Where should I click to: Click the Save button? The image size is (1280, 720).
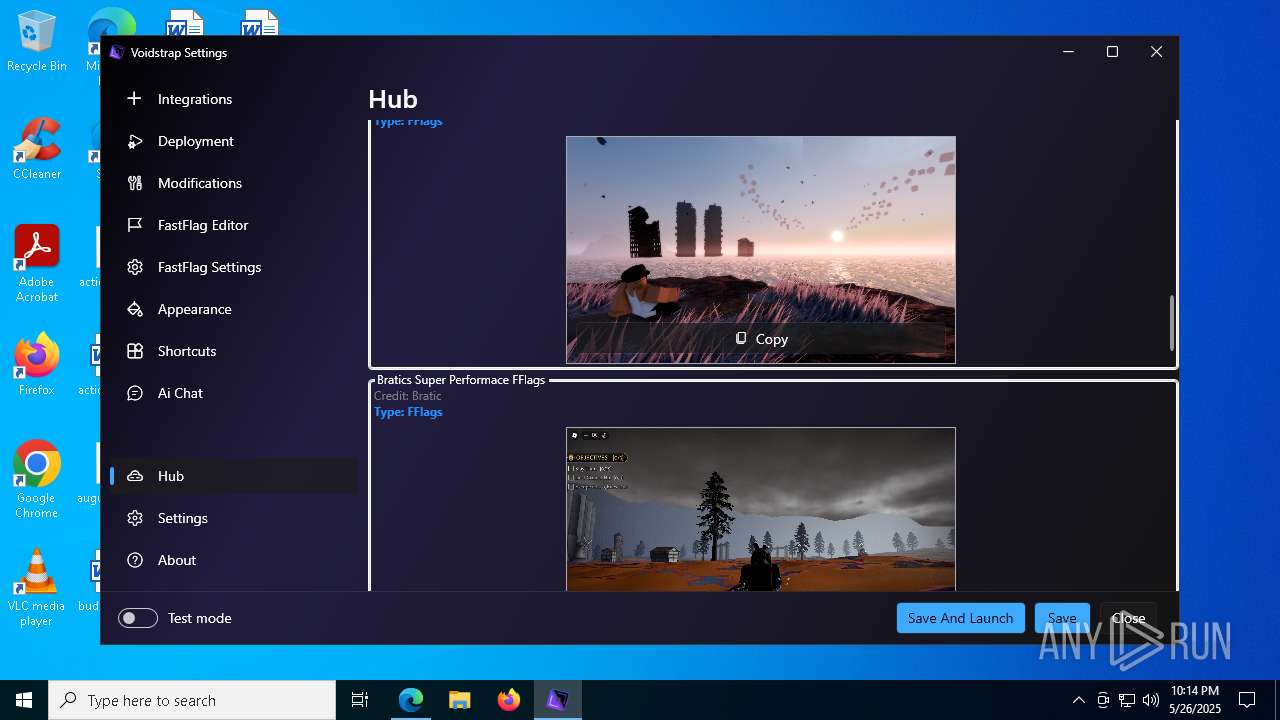coord(1062,618)
